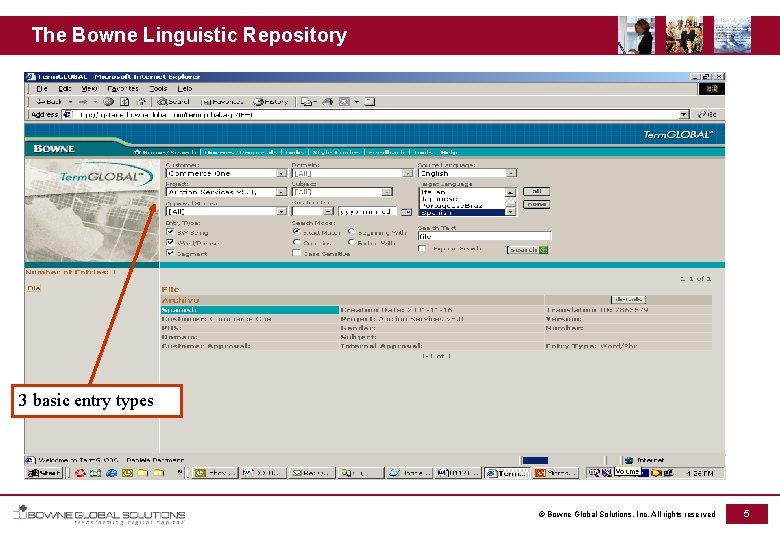The height and width of the screenshot is (540, 780).
Task: Click the first red quick launch icon
Action: [x=80, y=473]
